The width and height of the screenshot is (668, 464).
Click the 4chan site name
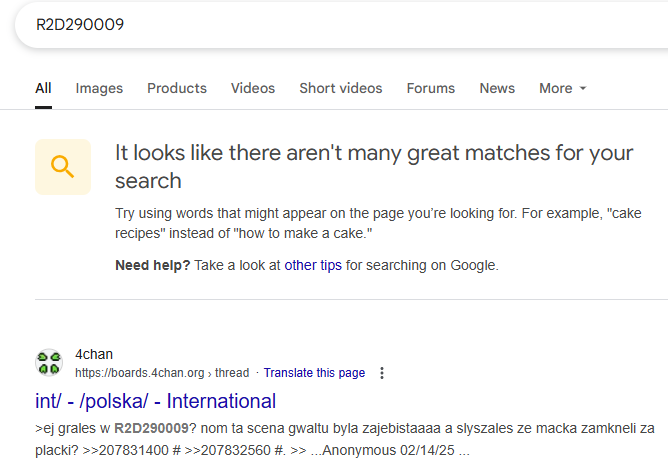pos(94,354)
